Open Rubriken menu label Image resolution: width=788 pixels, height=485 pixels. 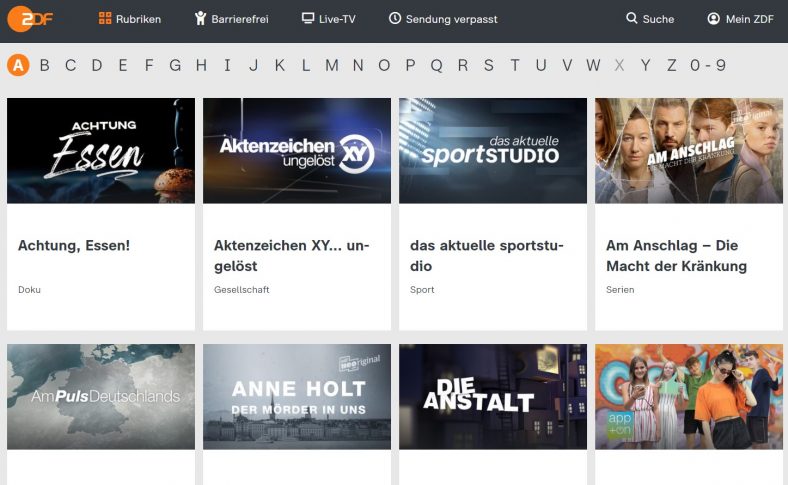(x=138, y=19)
